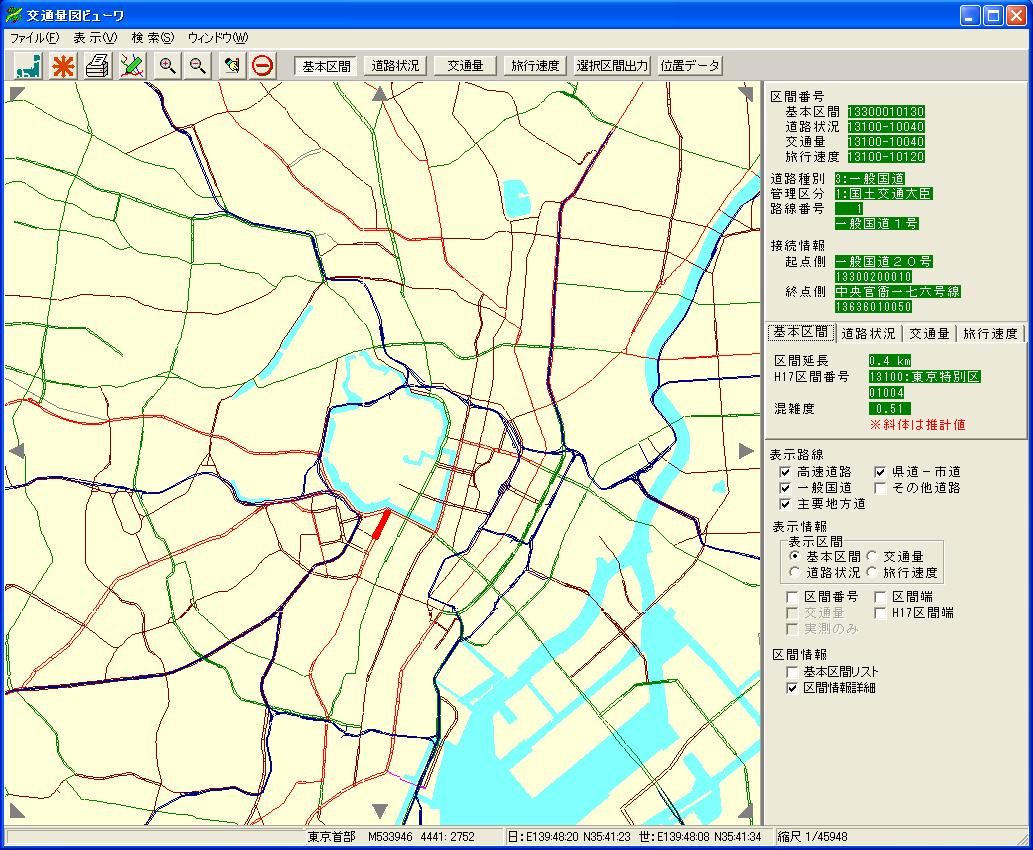Click the Japan map overview toolbar icon

[29, 66]
